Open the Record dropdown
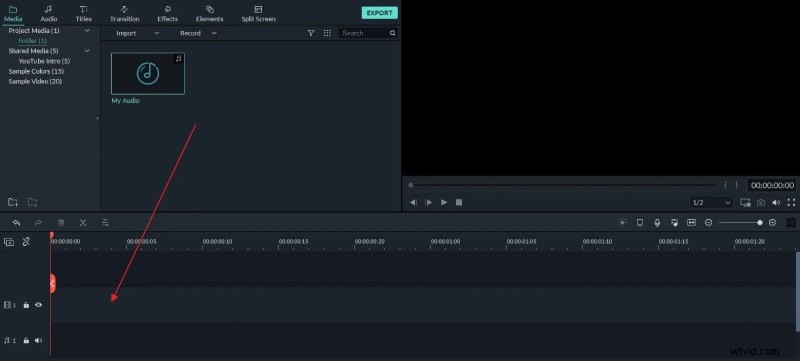Image resolution: width=800 pixels, height=361 pixels. 198,33
